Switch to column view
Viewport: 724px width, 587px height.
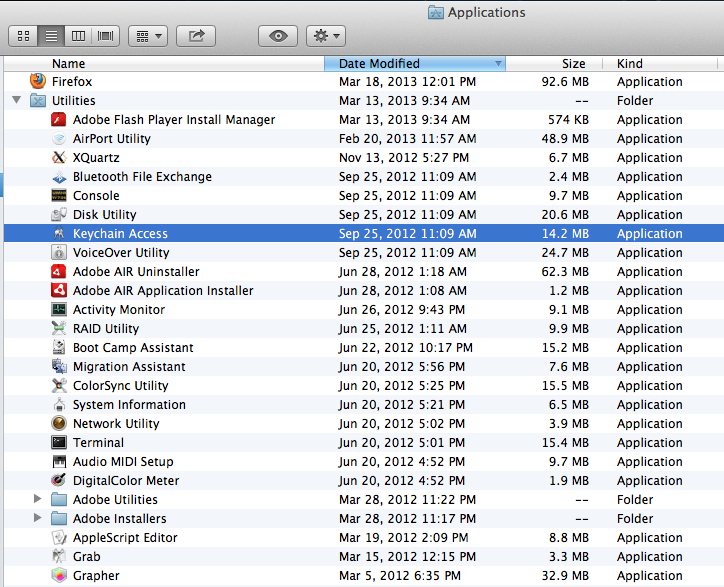pos(78,36)
